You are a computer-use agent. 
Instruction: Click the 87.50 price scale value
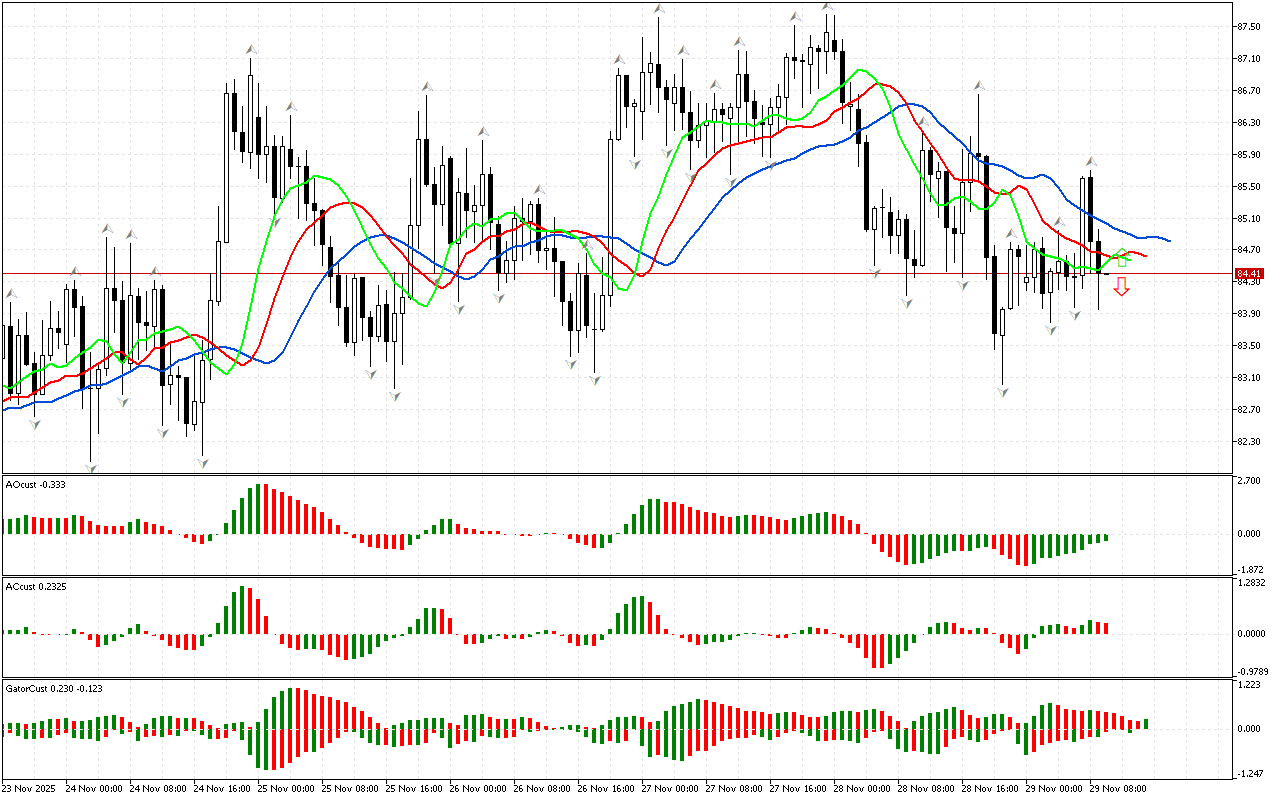coord(1247,27)
